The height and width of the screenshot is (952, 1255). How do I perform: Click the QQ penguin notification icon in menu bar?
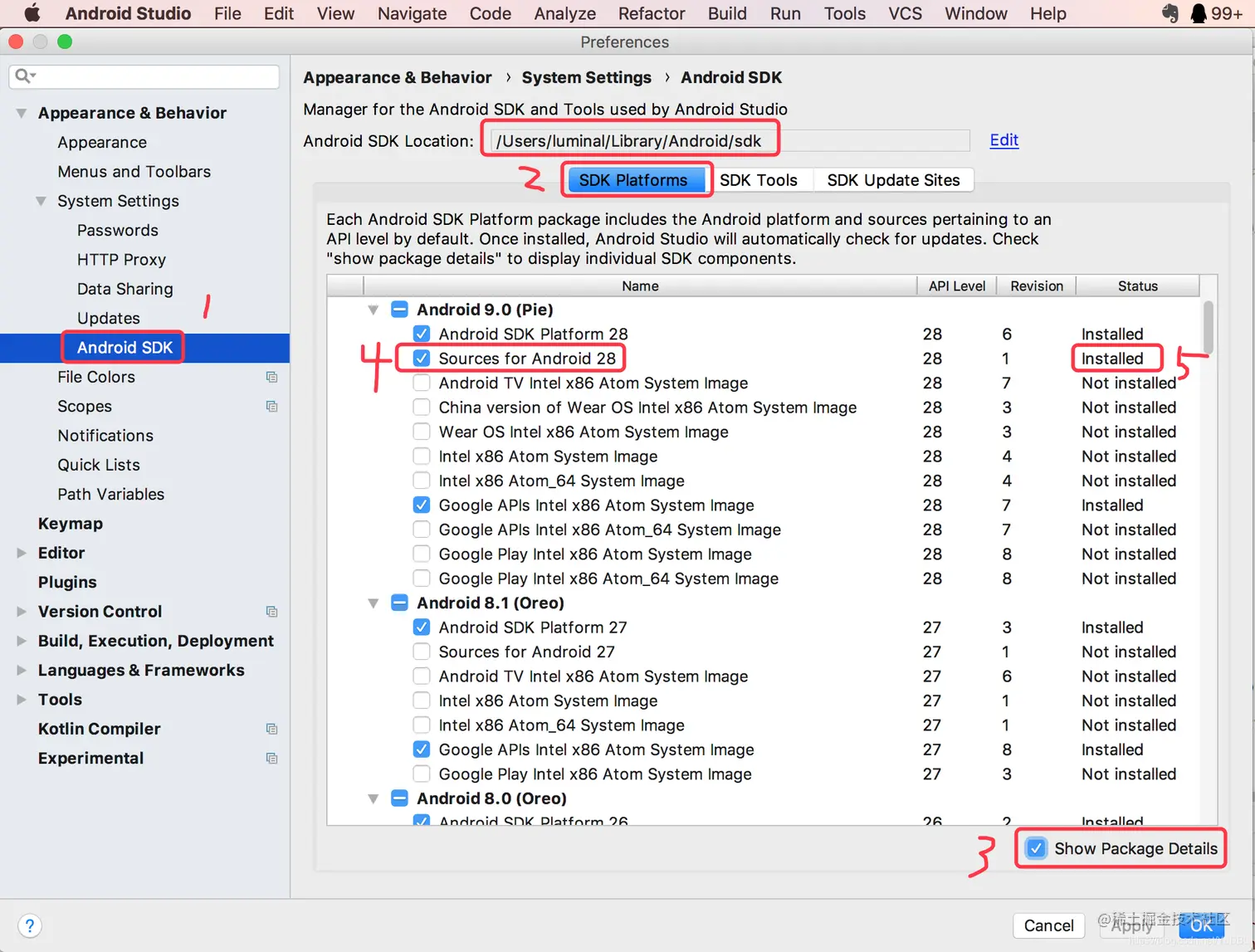1199,13
